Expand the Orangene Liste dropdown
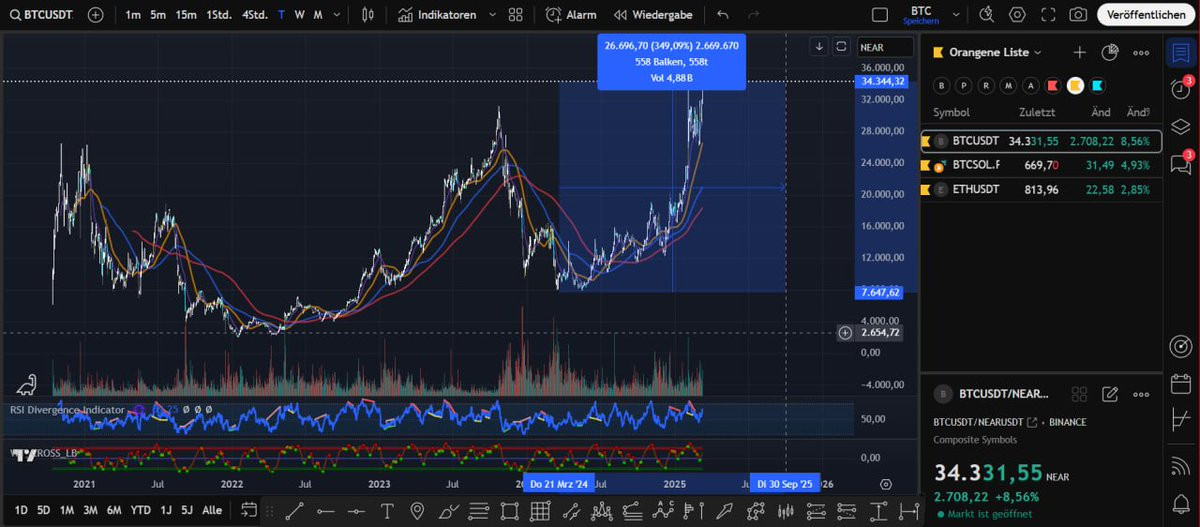The height and width of the screenshot is (527, 1200). pos(994,52)
